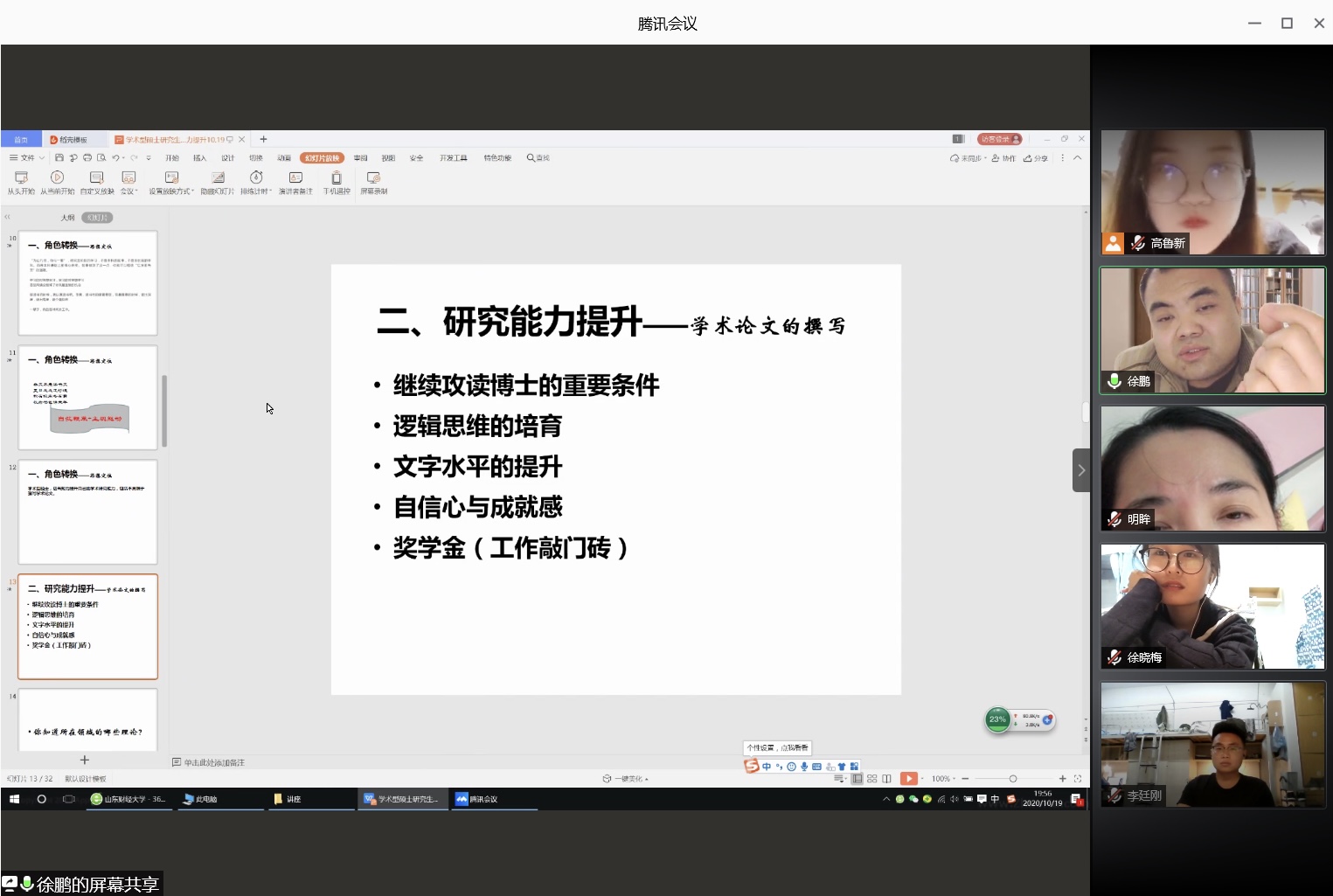Start slideshow with 从当前开始 icon

[58, 177]
